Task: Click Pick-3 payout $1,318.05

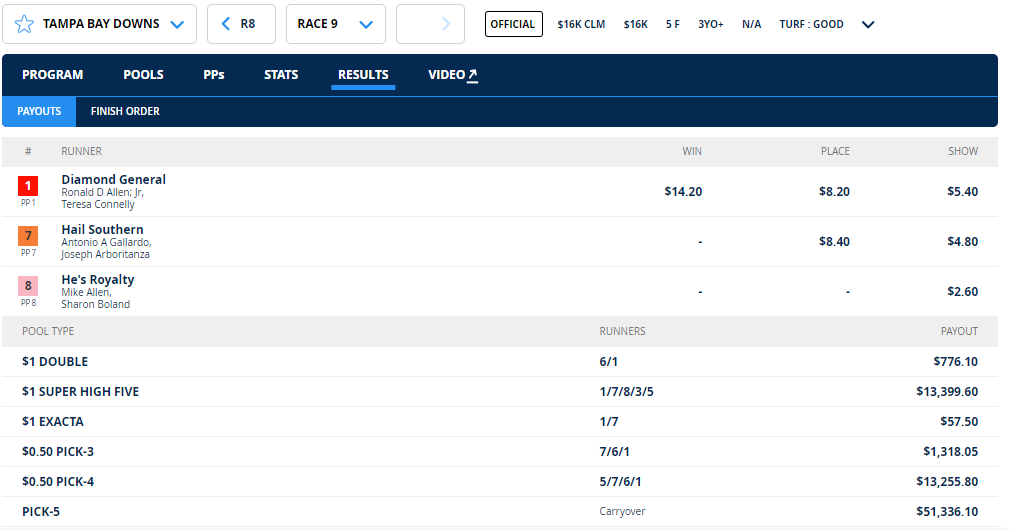Action: (x=950, y=452)
